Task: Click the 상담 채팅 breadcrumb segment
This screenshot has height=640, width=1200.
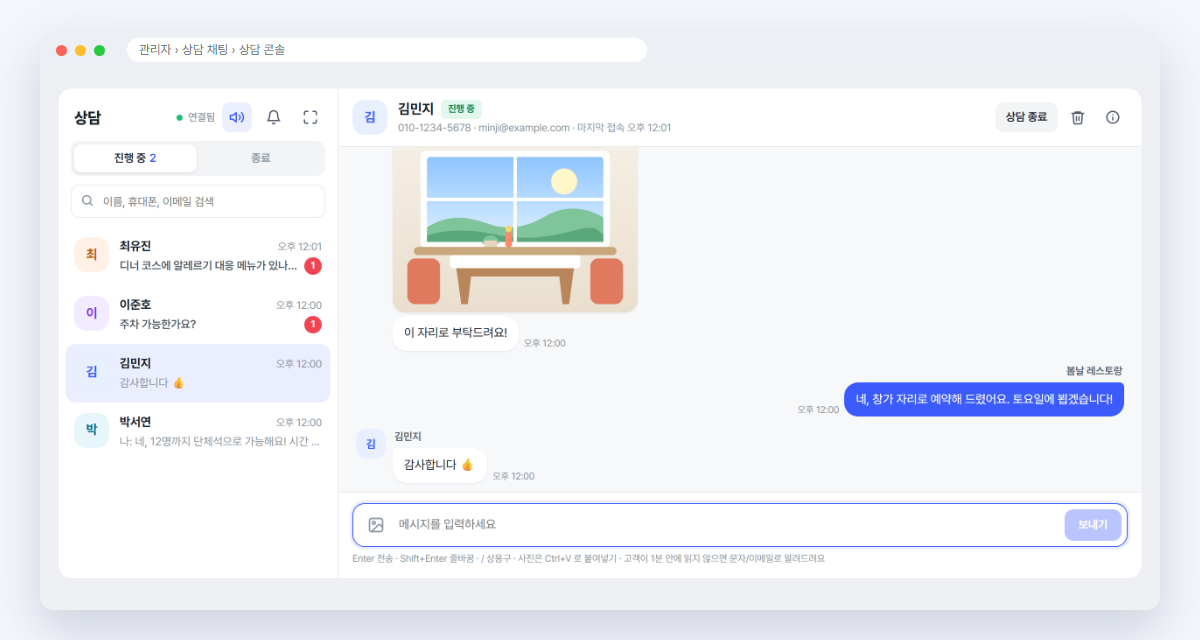Action: (204, 50)
